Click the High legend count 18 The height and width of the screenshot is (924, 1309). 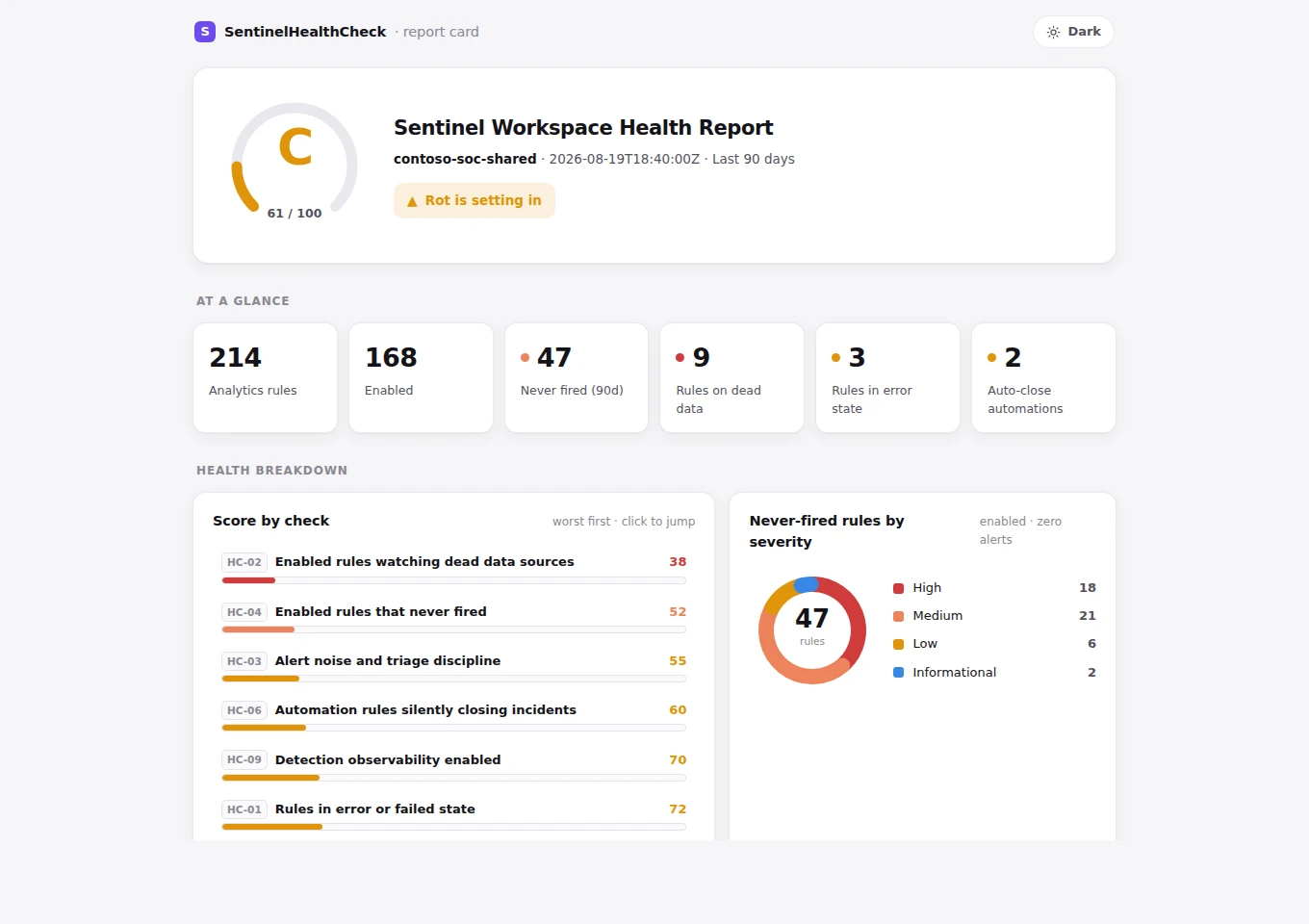[1088, 588]
